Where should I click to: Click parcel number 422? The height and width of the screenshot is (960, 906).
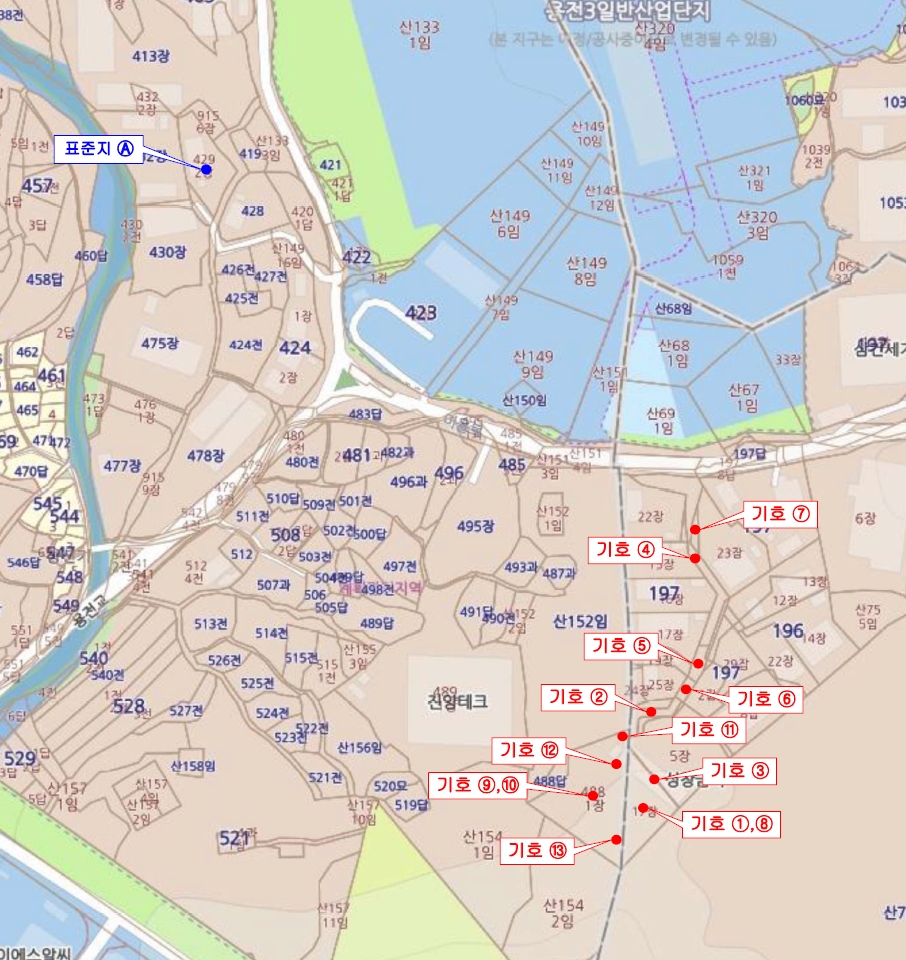356,257
